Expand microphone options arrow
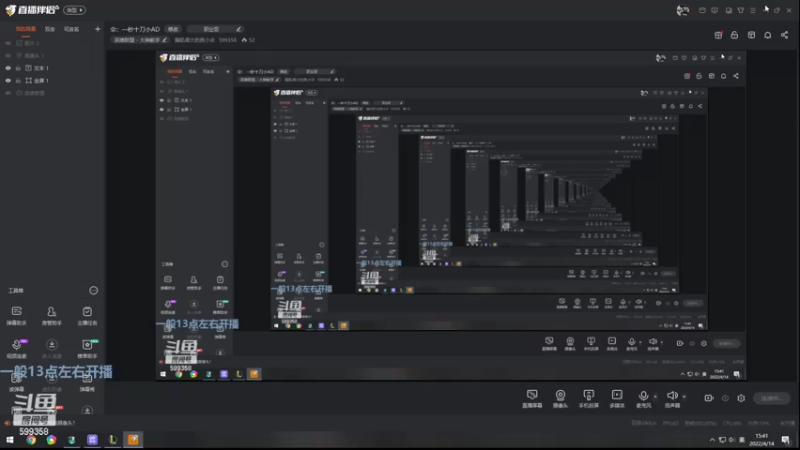Viewport: 800px width, 450px height. coord(656,396)
